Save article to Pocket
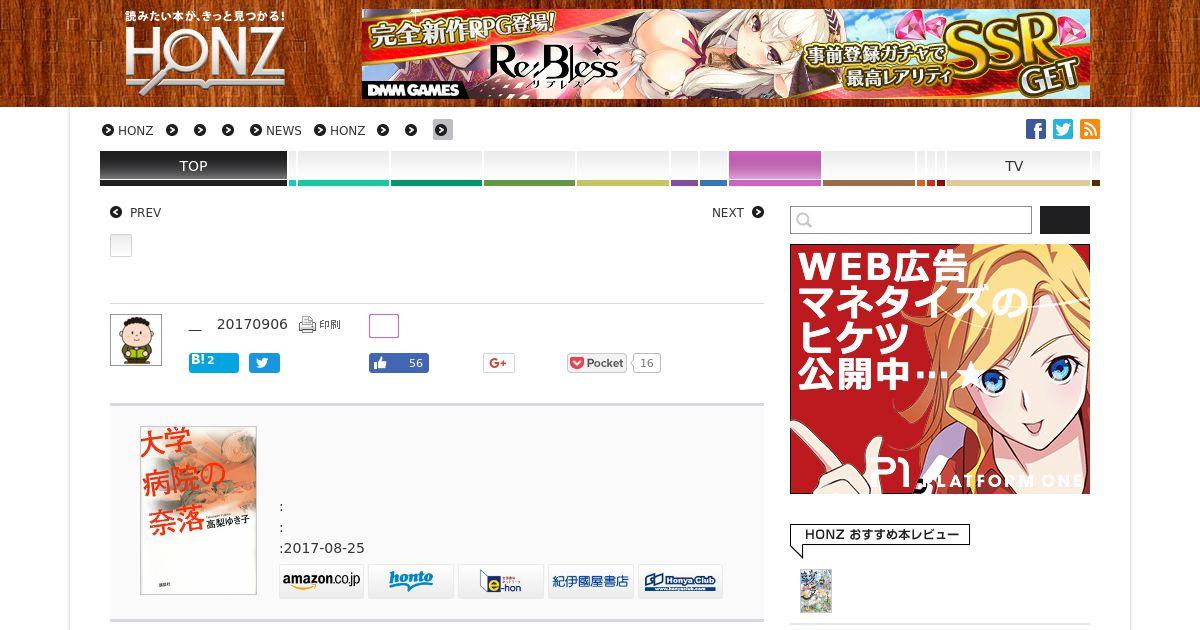The width and height of the screenshot is (1200, 630). tap(597, 363)
